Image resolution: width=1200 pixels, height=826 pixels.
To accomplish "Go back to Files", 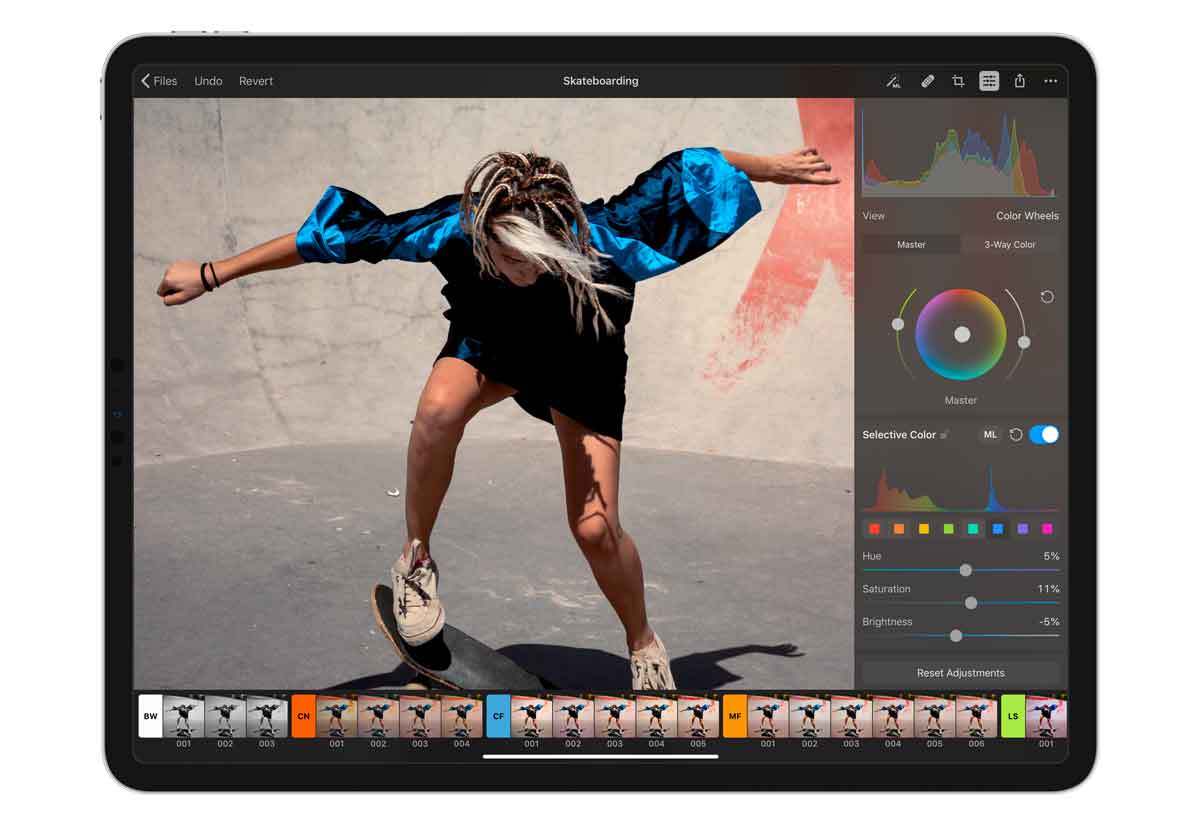I will click(x=159, y=81).
